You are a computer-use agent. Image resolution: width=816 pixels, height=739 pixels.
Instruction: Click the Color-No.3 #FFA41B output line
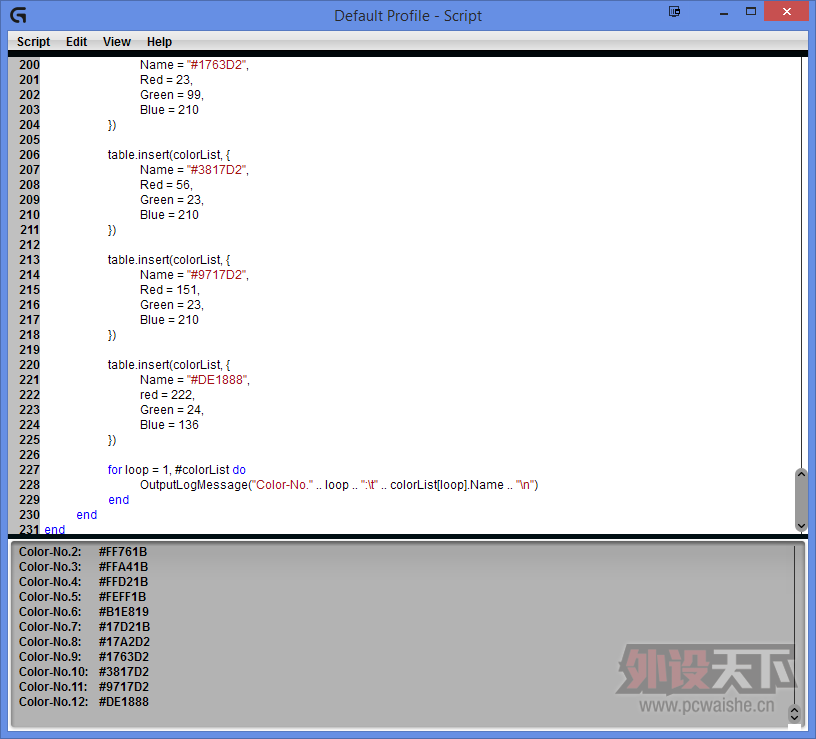click(x=83, y=567)
